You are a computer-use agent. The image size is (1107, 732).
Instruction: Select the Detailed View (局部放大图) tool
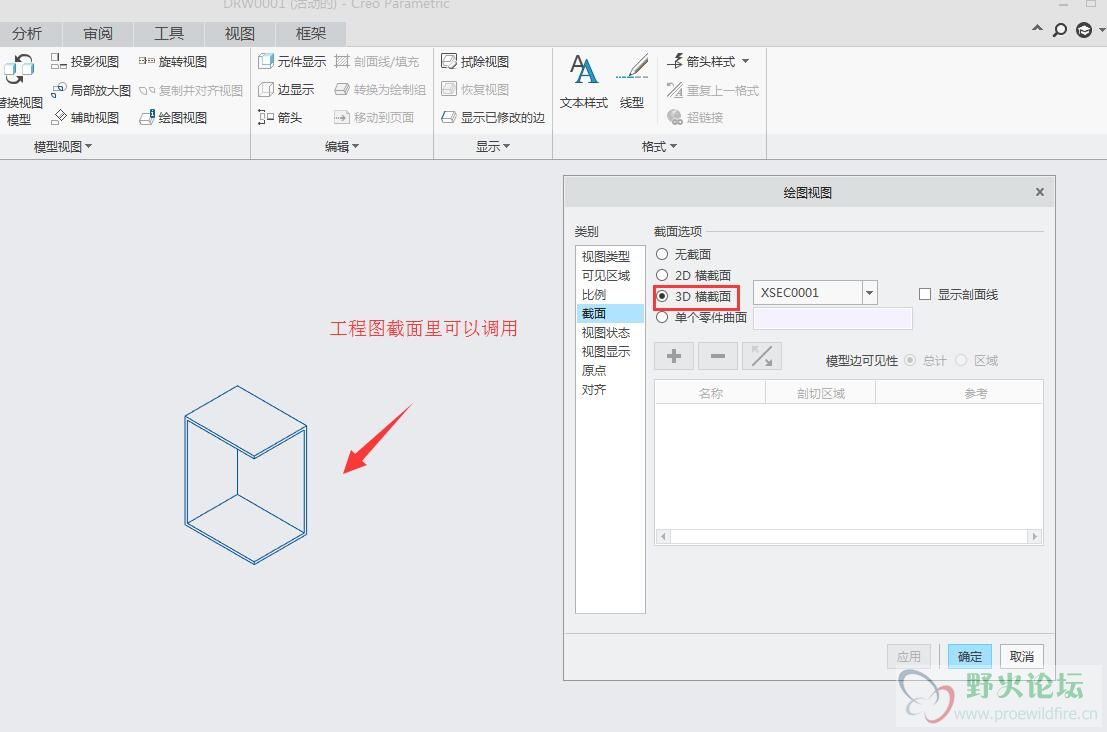[x=90, y=90]
